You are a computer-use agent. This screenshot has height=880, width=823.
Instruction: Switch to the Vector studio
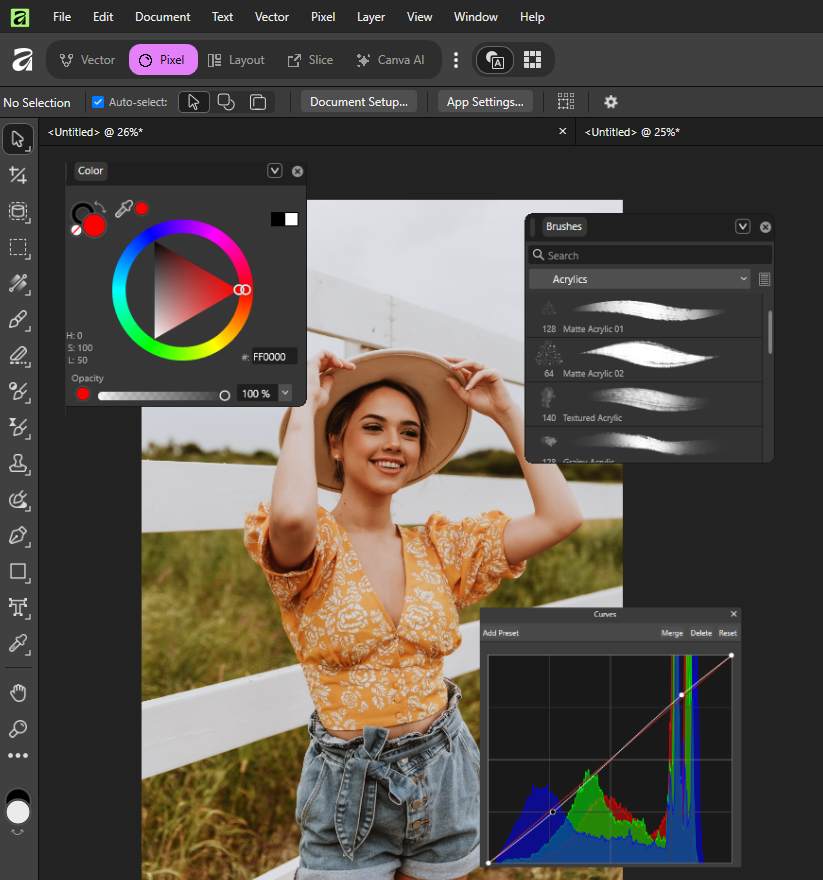(x=88, y=59)
